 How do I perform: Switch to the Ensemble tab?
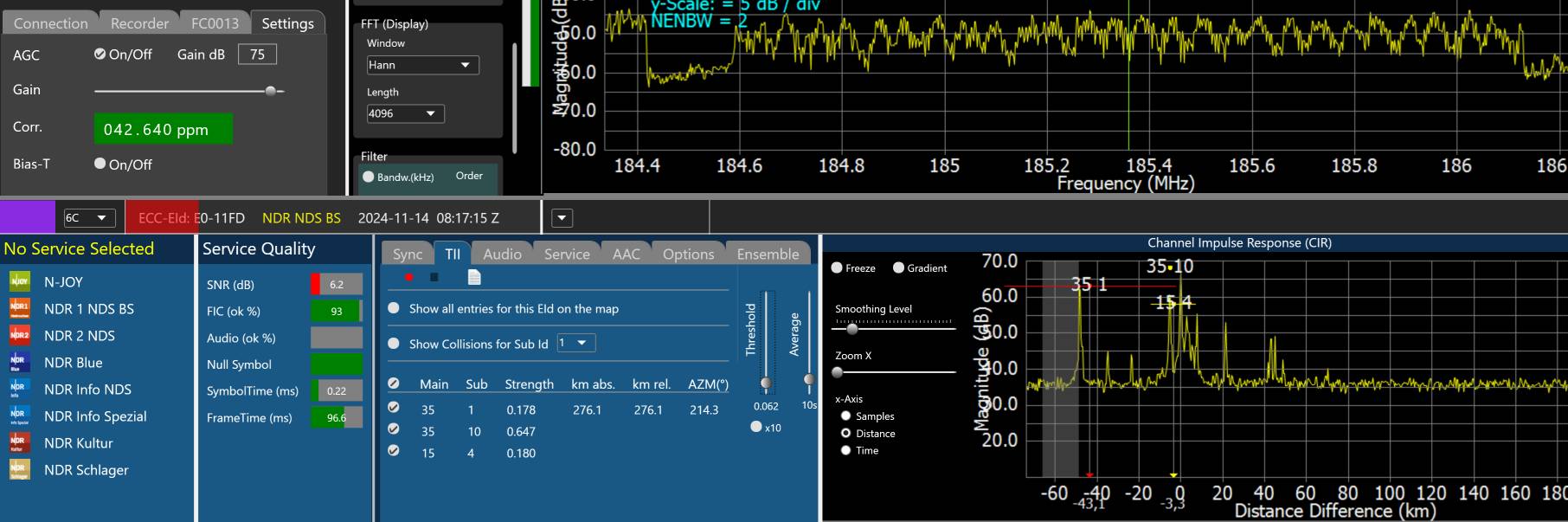pyautogui.click(x=768, y=254)
